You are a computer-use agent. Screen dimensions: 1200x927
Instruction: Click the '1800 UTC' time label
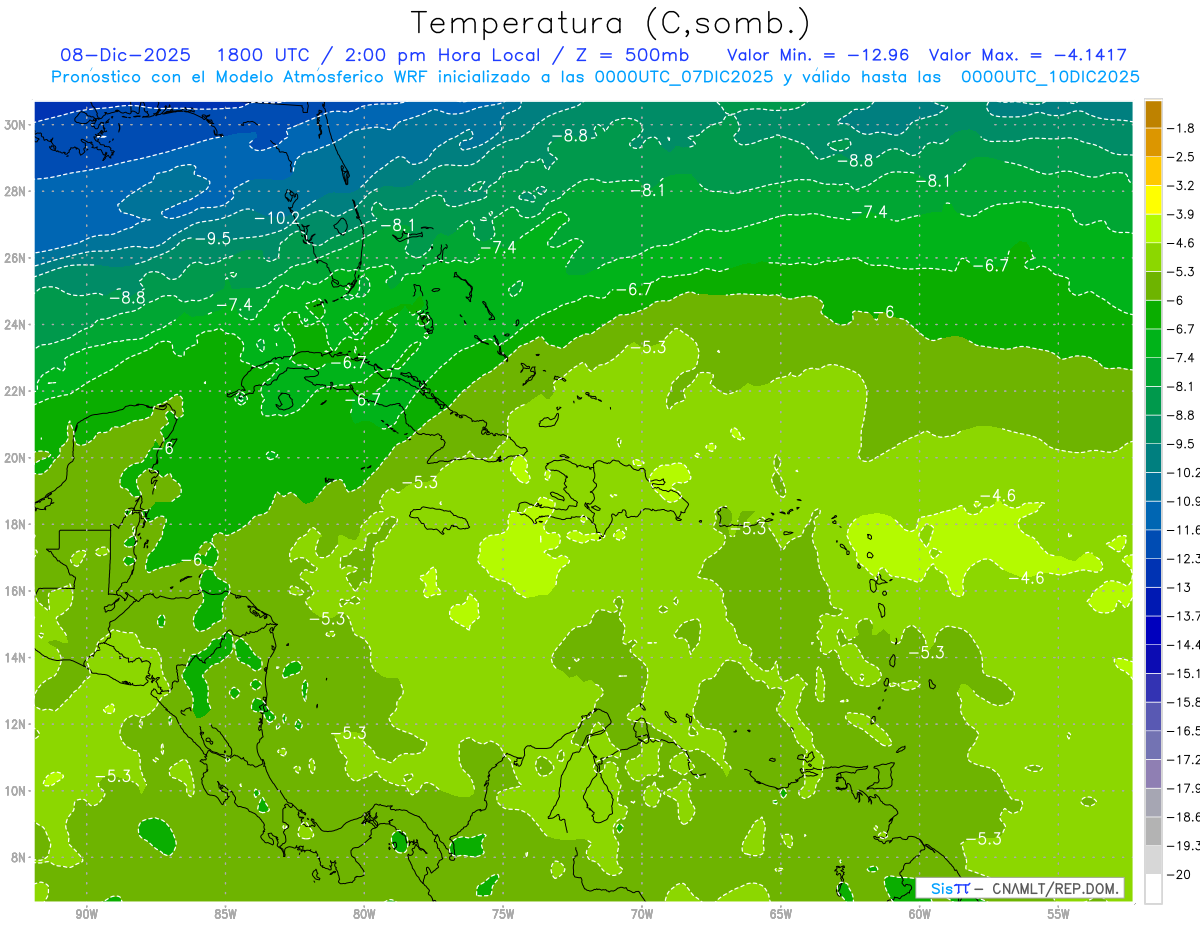point(262,55)
